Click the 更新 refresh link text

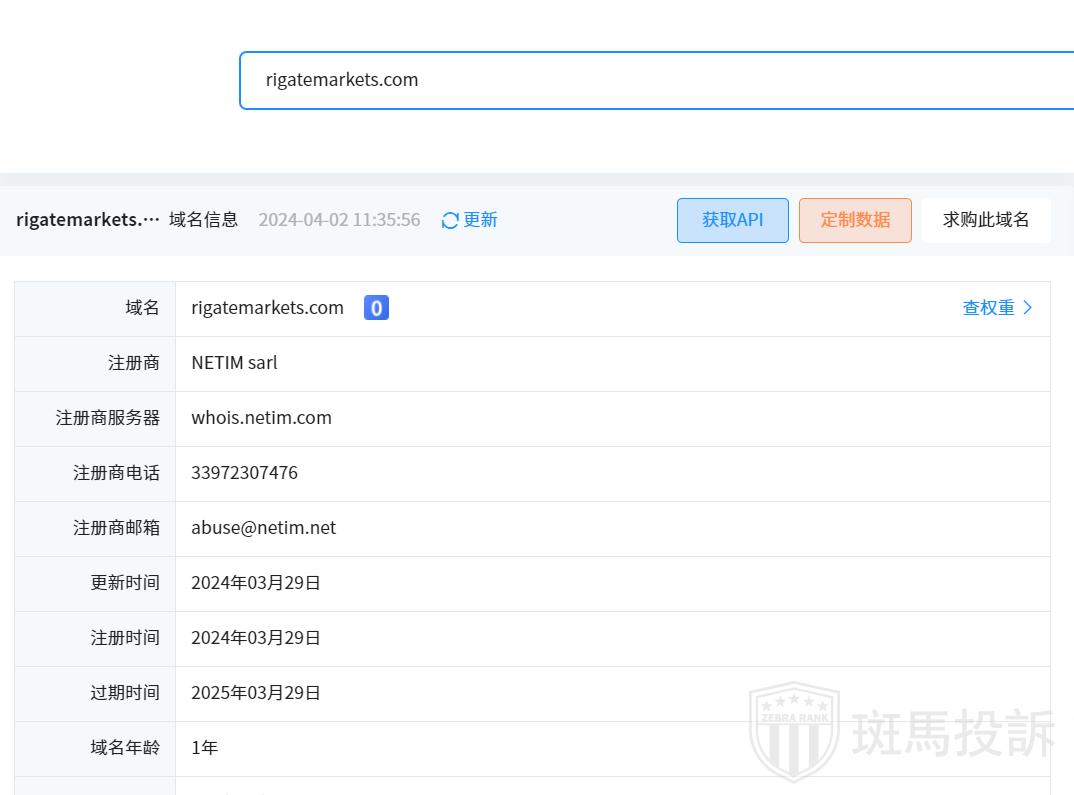(x=480, y=220)
